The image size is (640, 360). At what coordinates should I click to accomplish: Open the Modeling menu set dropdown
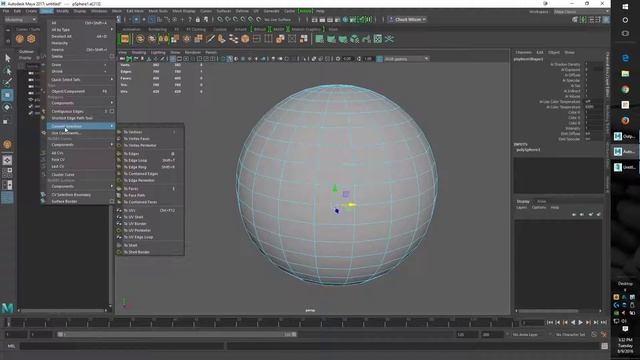20,20
